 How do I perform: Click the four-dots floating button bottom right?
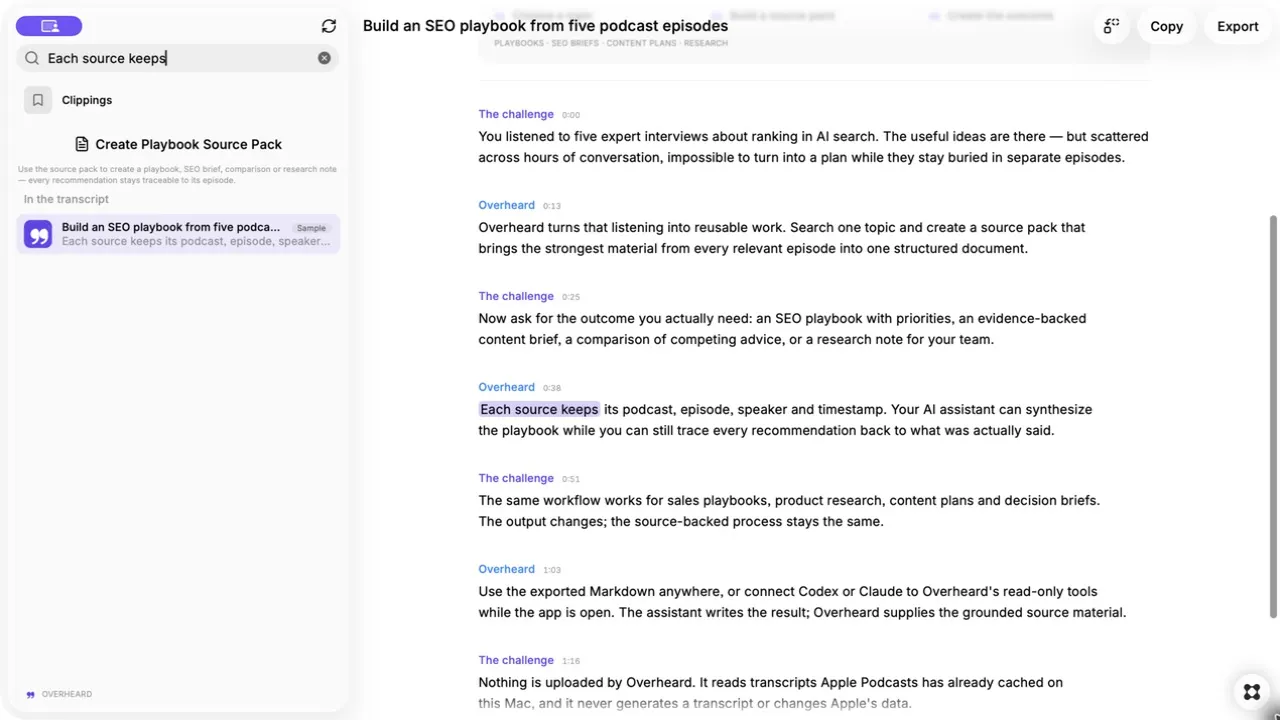[1251, 692]
